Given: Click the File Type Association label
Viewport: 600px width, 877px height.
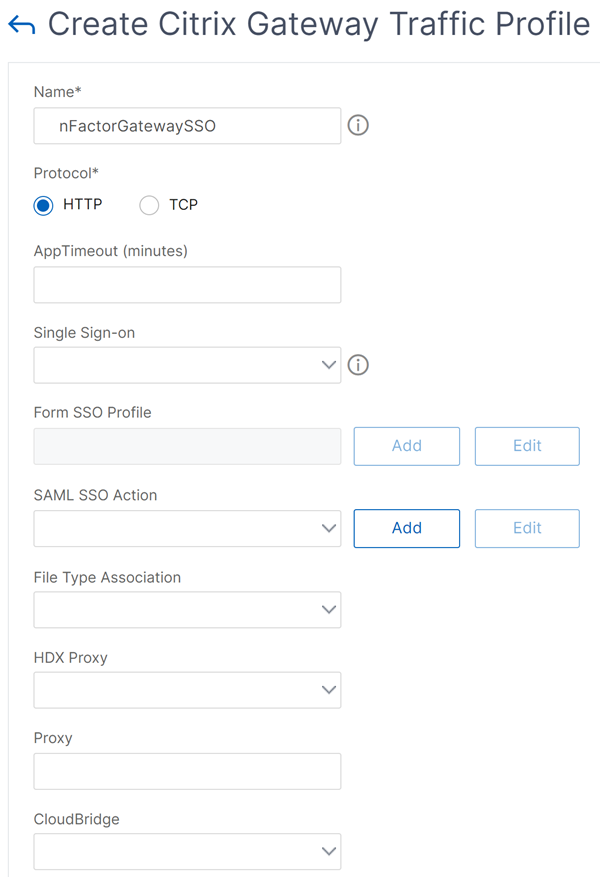Looking at the screenshot, I should click(x=107, y=577).
